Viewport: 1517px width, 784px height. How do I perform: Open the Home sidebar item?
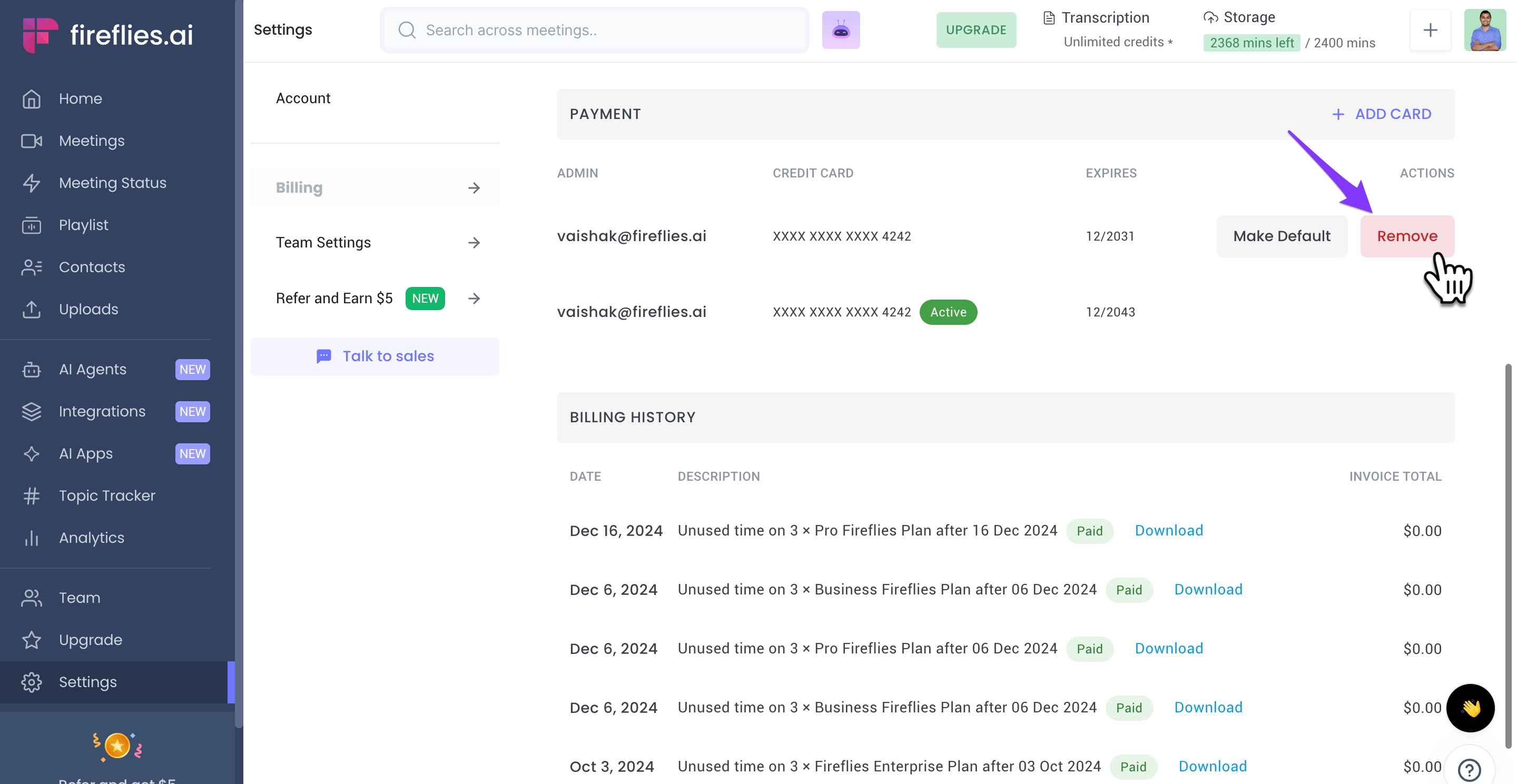tap(80, 98)
